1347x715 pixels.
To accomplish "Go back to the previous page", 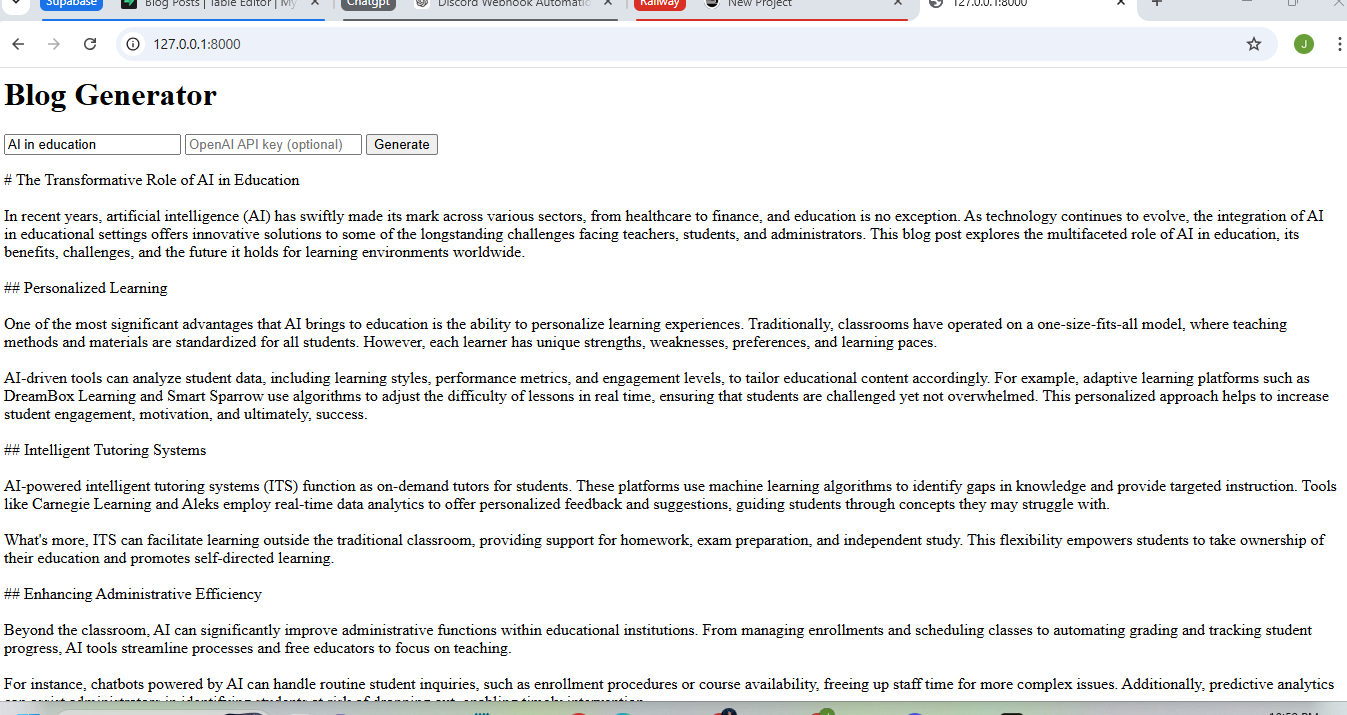I will tap(18, 44).
